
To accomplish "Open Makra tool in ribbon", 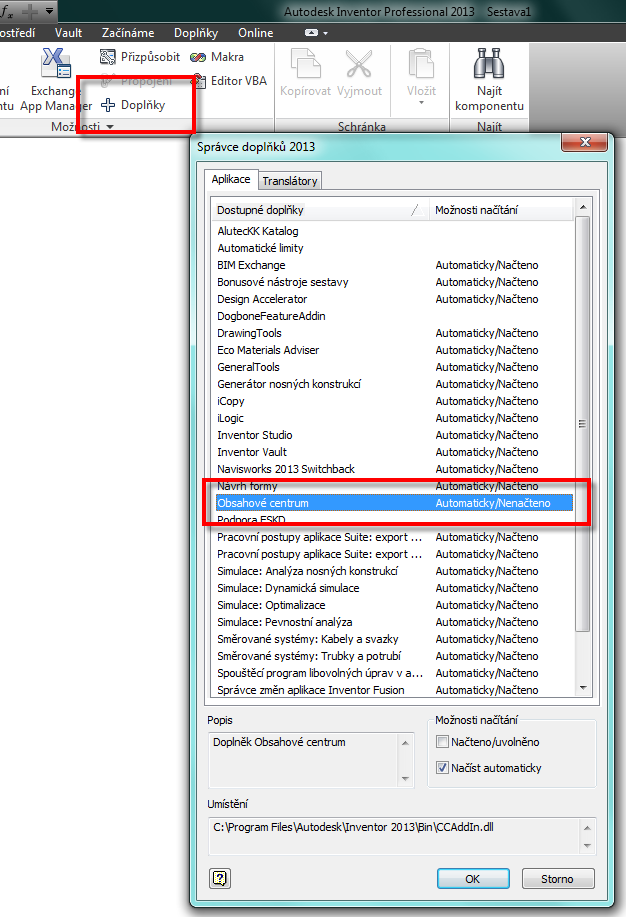I will 217,57.
